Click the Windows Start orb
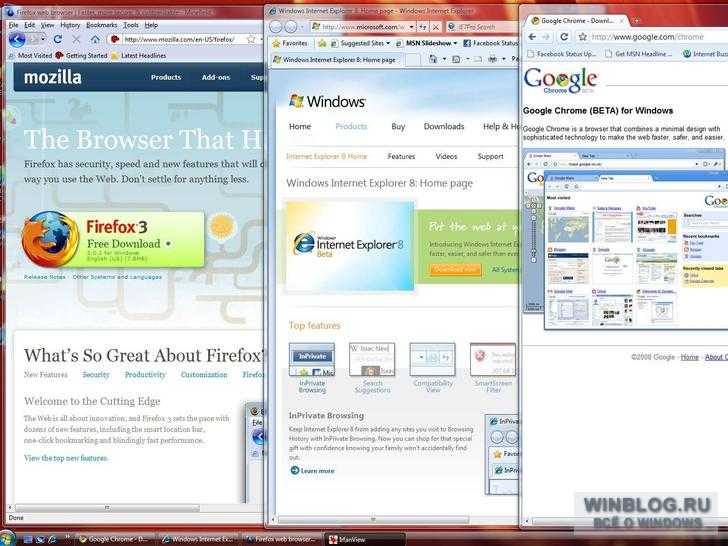 tap(7, 538)
